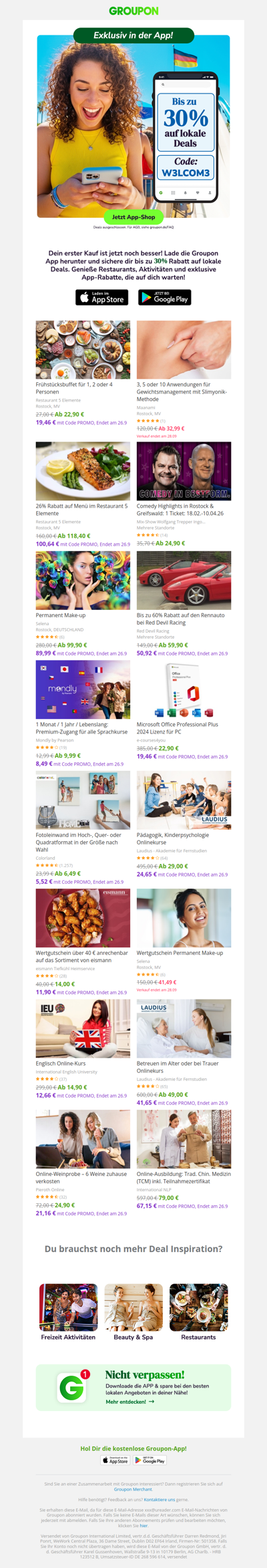The image size is (267, 1568).
Task: Open the Laden im App Store badge
Action: pyautogui.click(x=102, y=297)
